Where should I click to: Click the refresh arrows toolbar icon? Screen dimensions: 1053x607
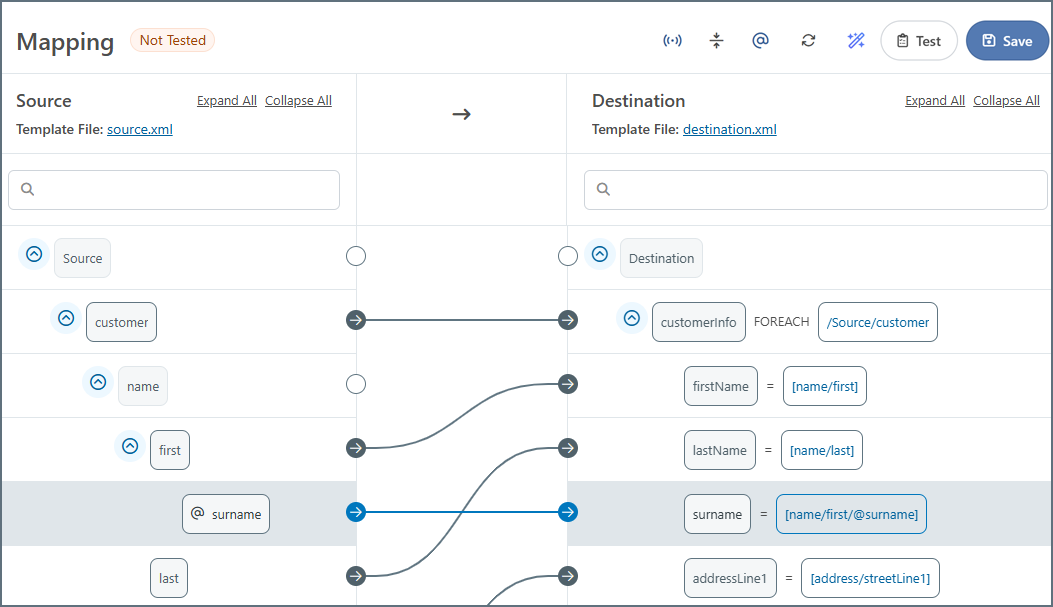808,41
